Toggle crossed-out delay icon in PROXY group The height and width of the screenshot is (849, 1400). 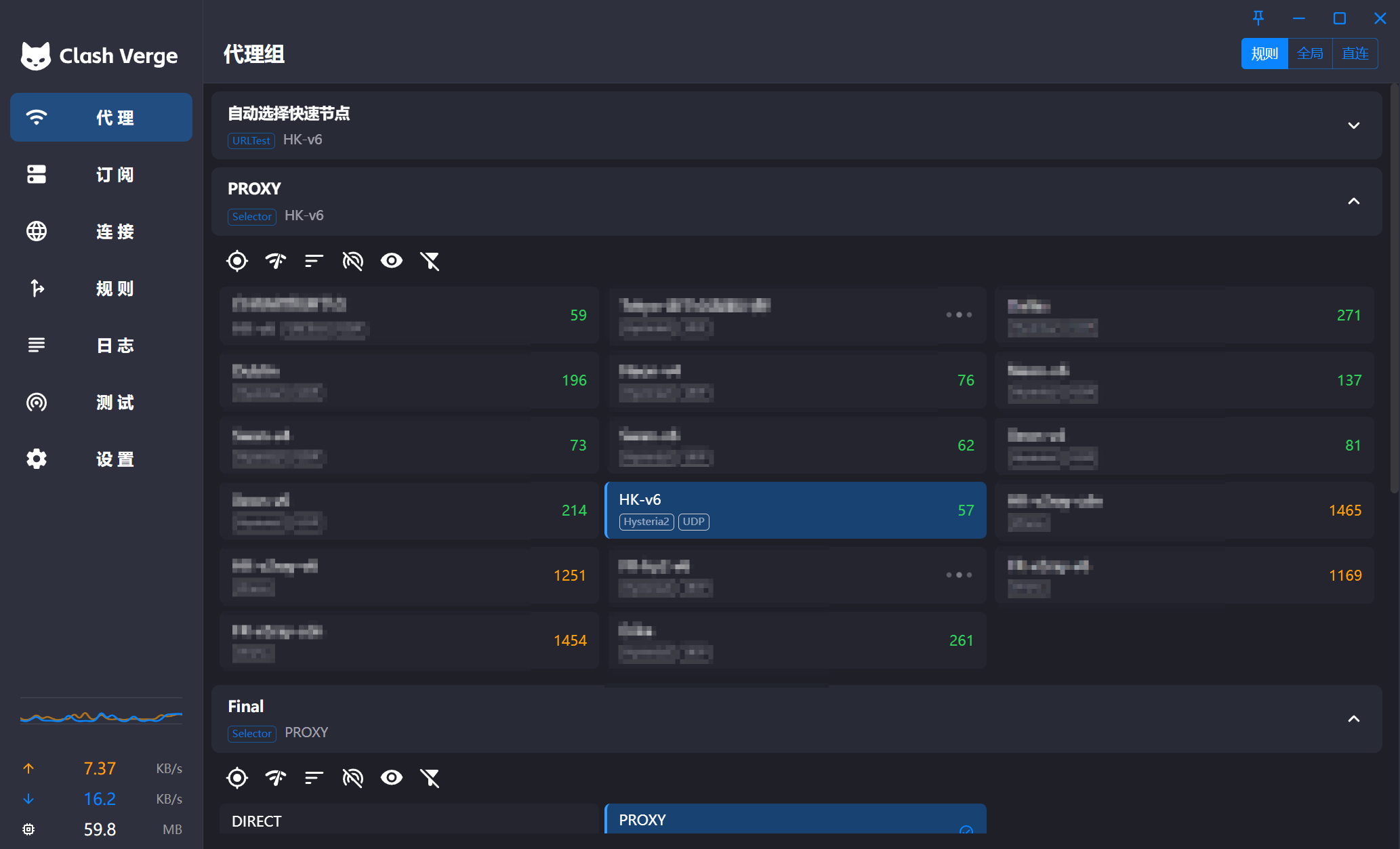tap(352, 261)
